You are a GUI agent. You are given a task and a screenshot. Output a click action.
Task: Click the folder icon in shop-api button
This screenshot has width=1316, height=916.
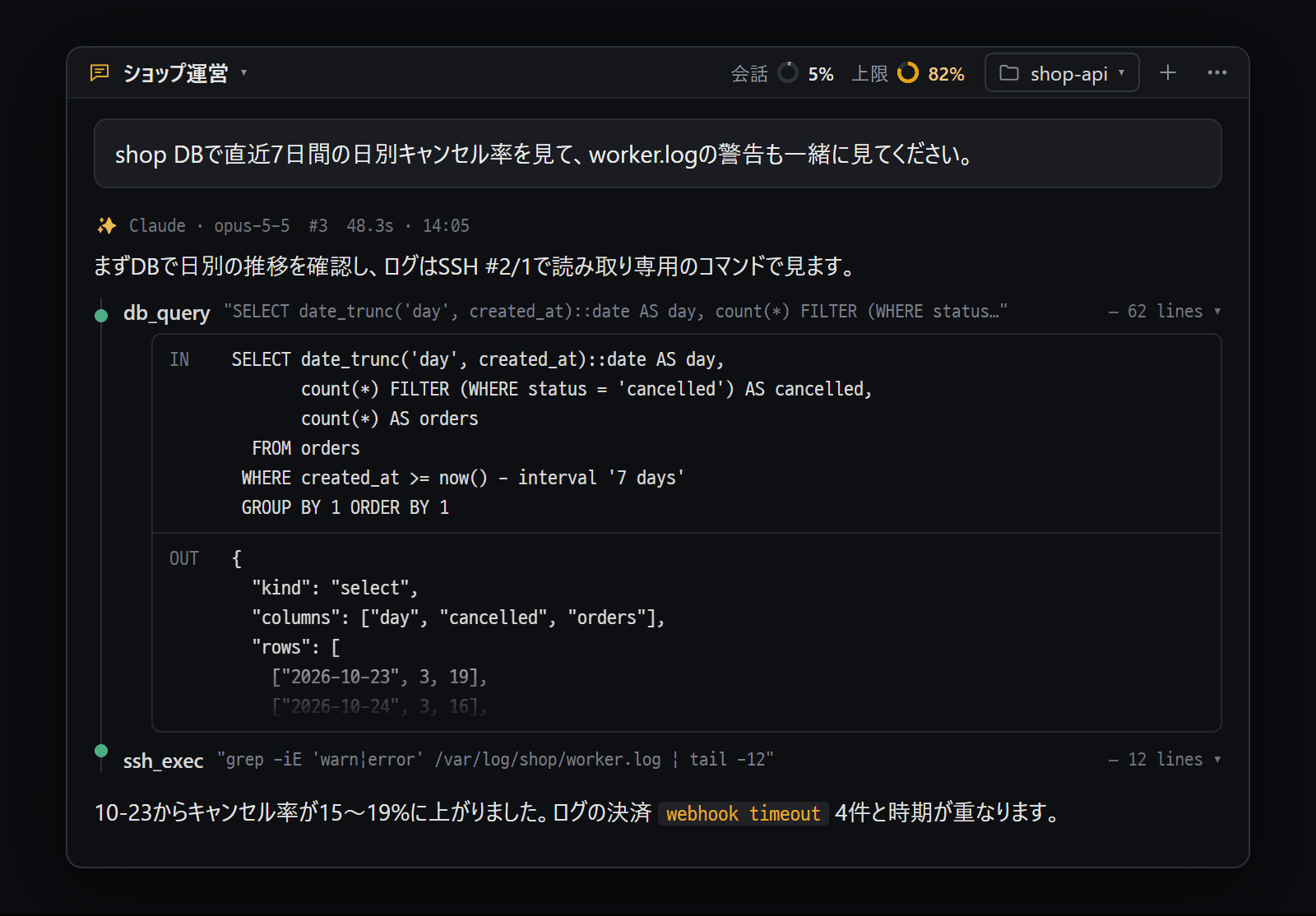1009,72
